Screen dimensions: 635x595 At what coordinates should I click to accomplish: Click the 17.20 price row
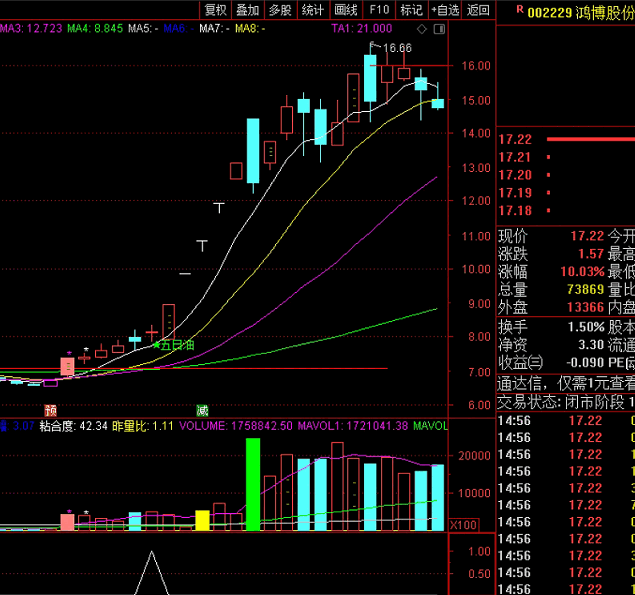tap(566, 175)
